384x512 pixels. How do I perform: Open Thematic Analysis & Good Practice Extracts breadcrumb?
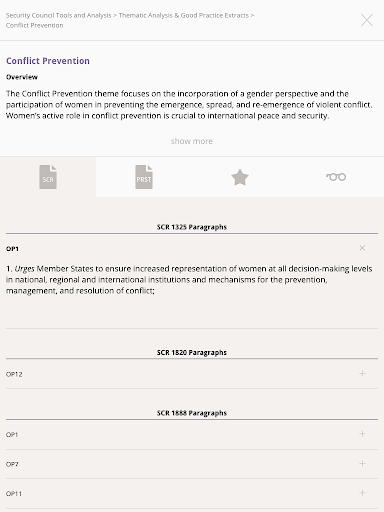click(184, 15)
